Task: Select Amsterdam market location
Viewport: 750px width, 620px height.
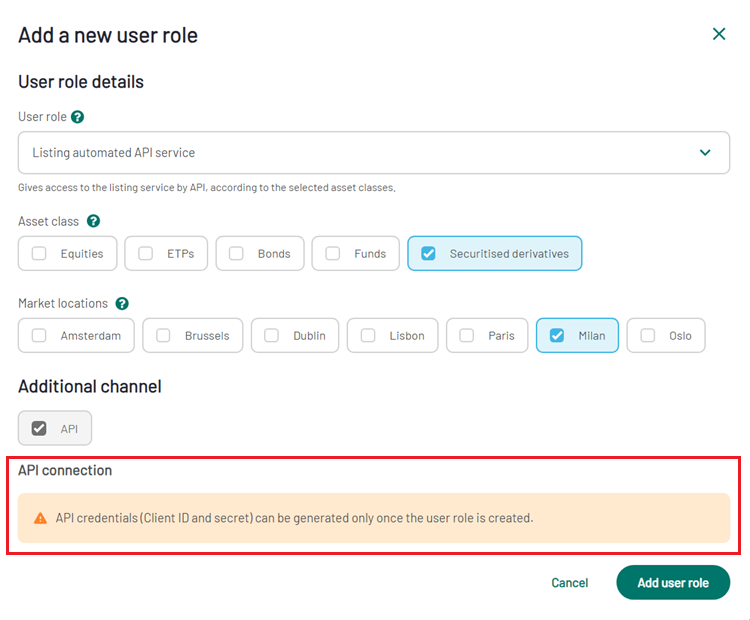Action: tap(40, 336)
